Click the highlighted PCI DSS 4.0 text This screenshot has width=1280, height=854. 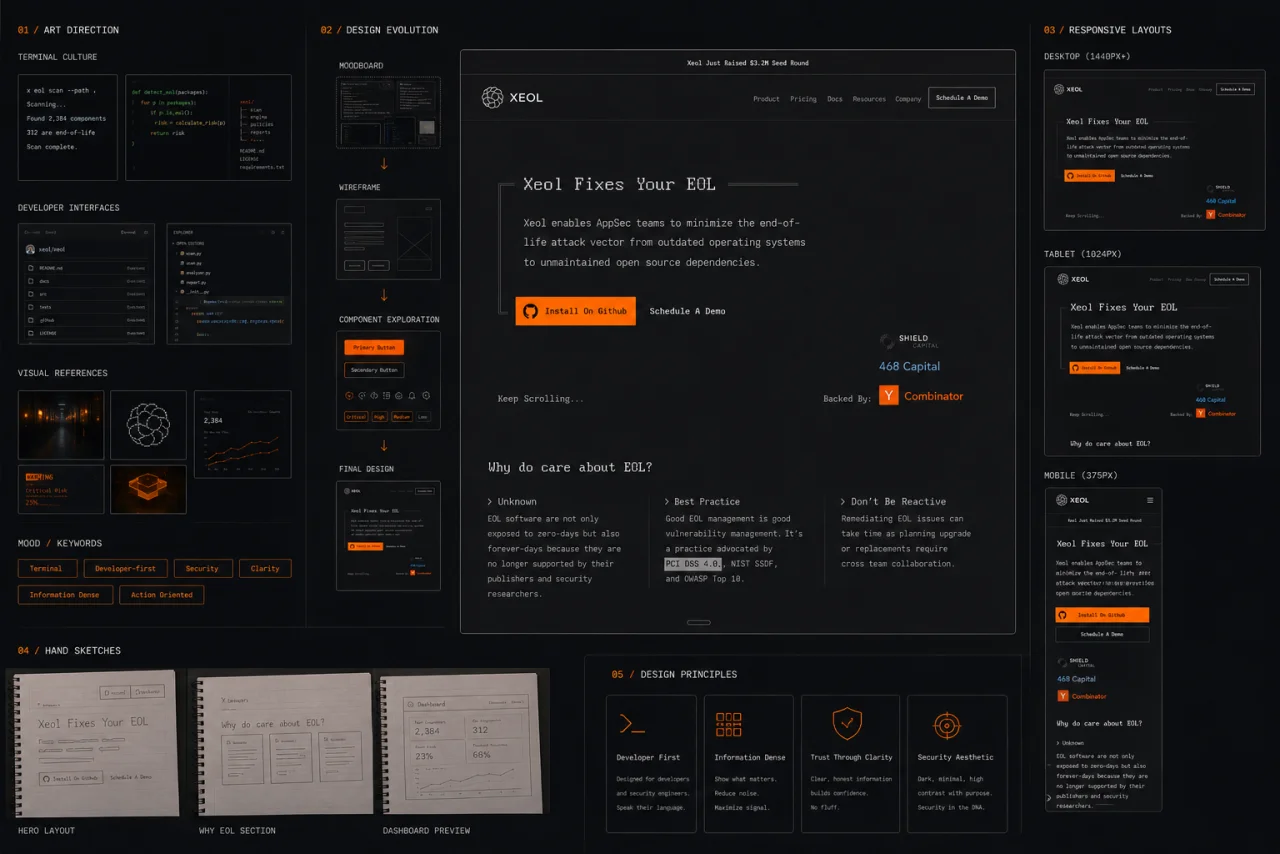pos(693,564)
